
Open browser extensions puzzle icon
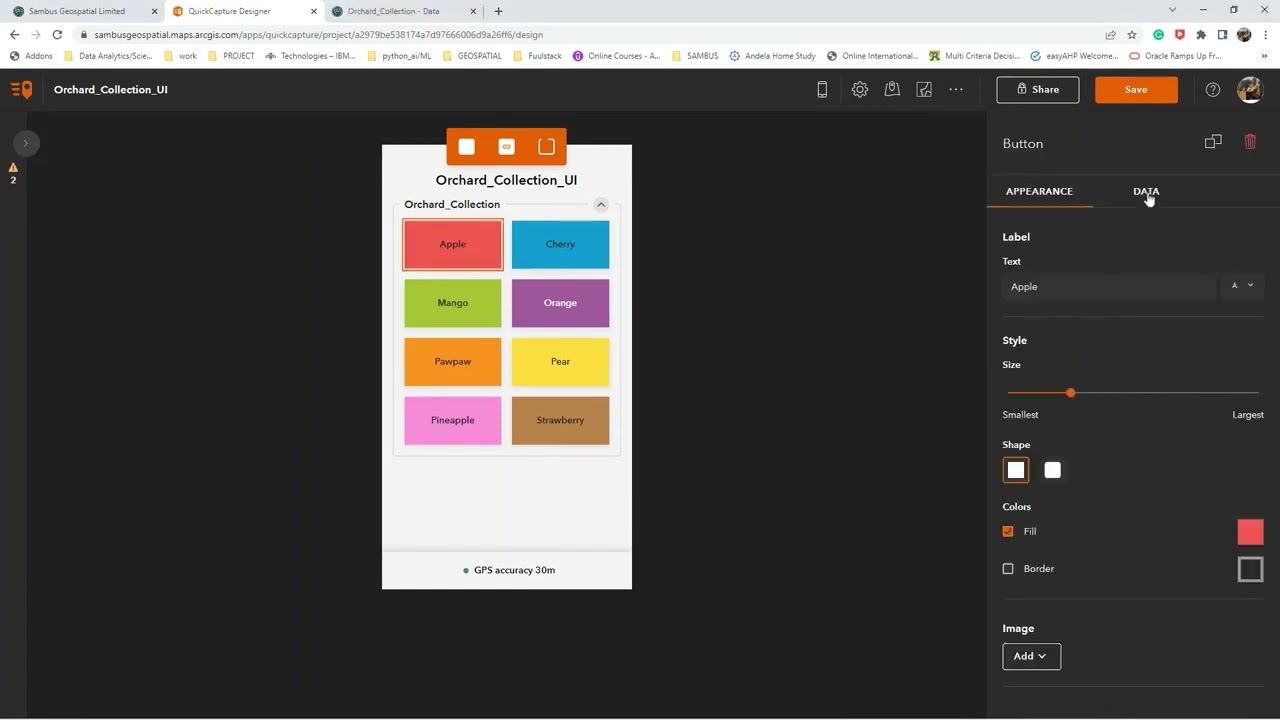click(1201, 34)
